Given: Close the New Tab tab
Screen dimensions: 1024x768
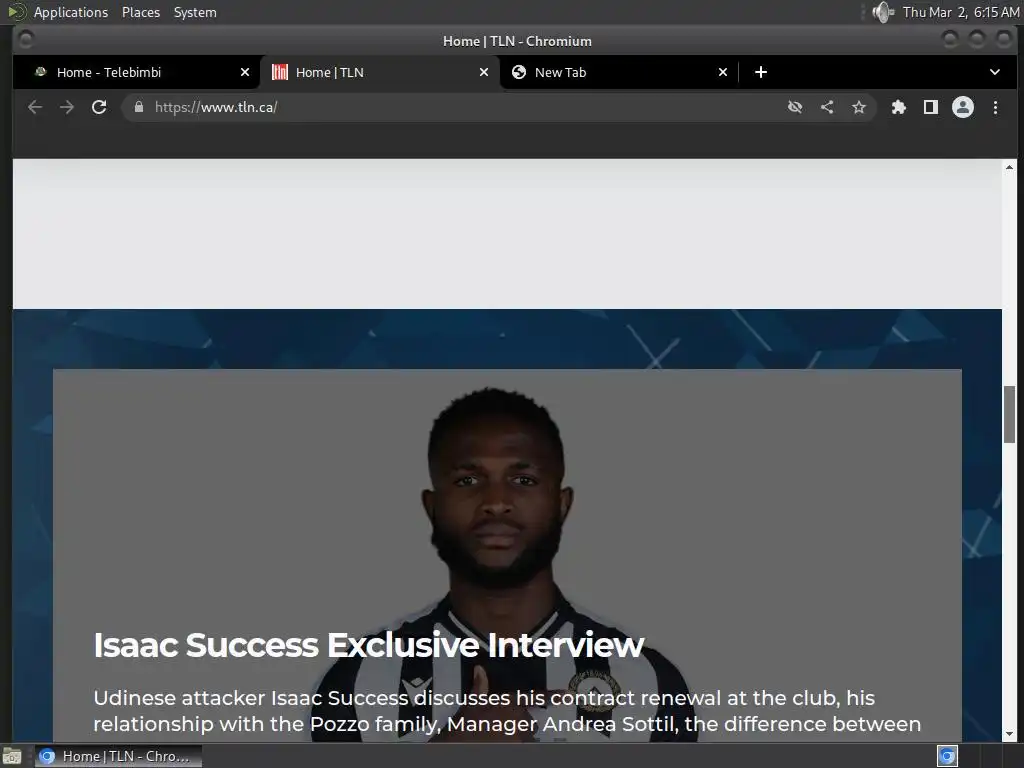Looking at the screenshot, I should coord(723,72).
